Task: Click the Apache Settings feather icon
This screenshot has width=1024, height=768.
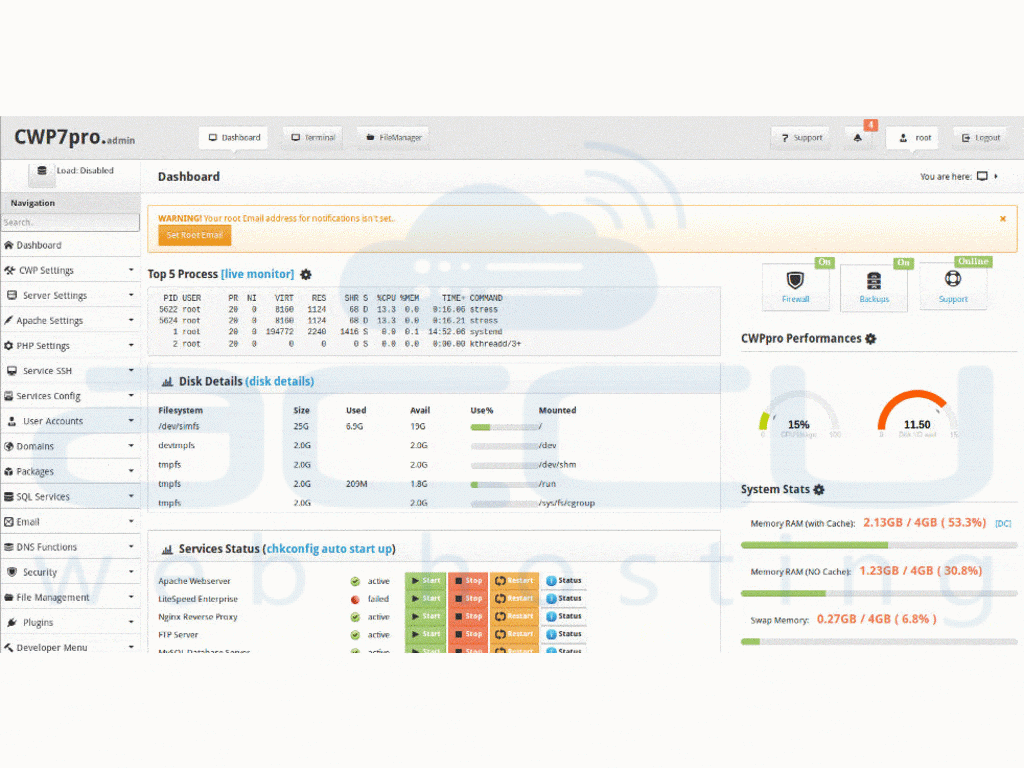Action: [x=8, y=321]
